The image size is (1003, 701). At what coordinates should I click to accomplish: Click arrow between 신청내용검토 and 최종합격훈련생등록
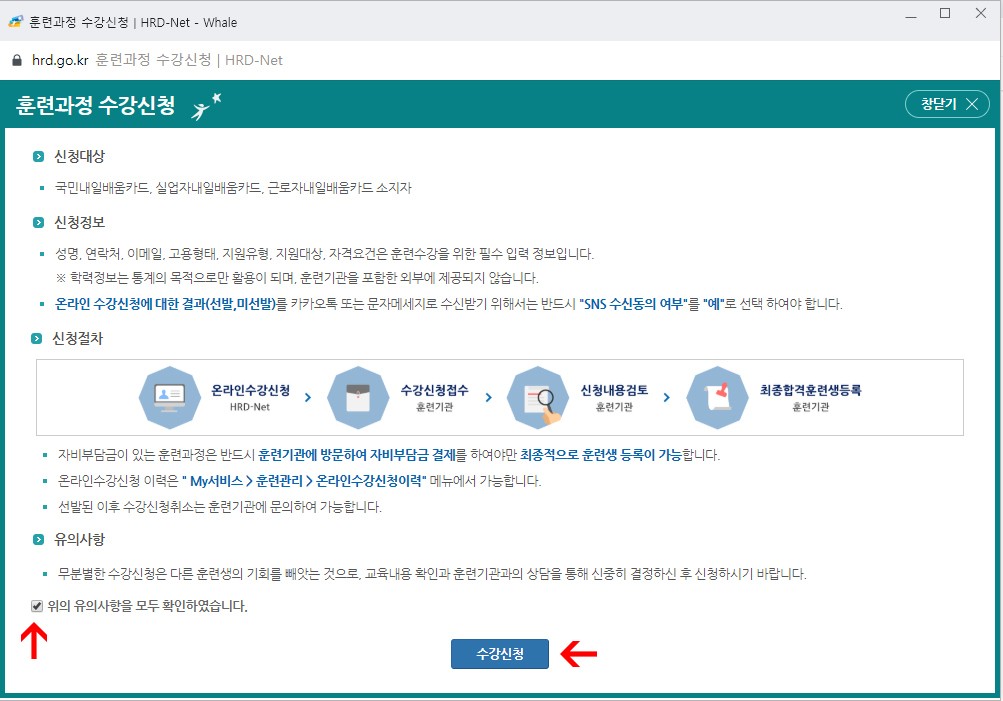coord(668,397)
